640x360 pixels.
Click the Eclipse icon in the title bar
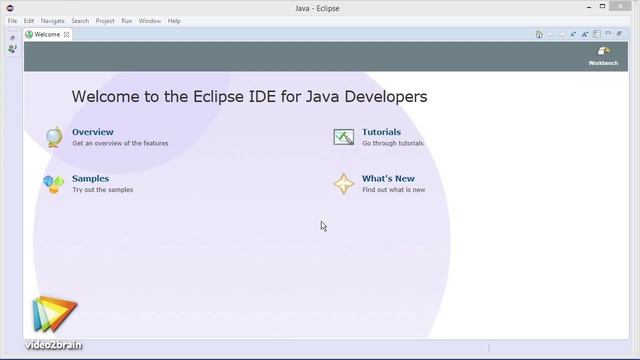click(x=10, y=8)
